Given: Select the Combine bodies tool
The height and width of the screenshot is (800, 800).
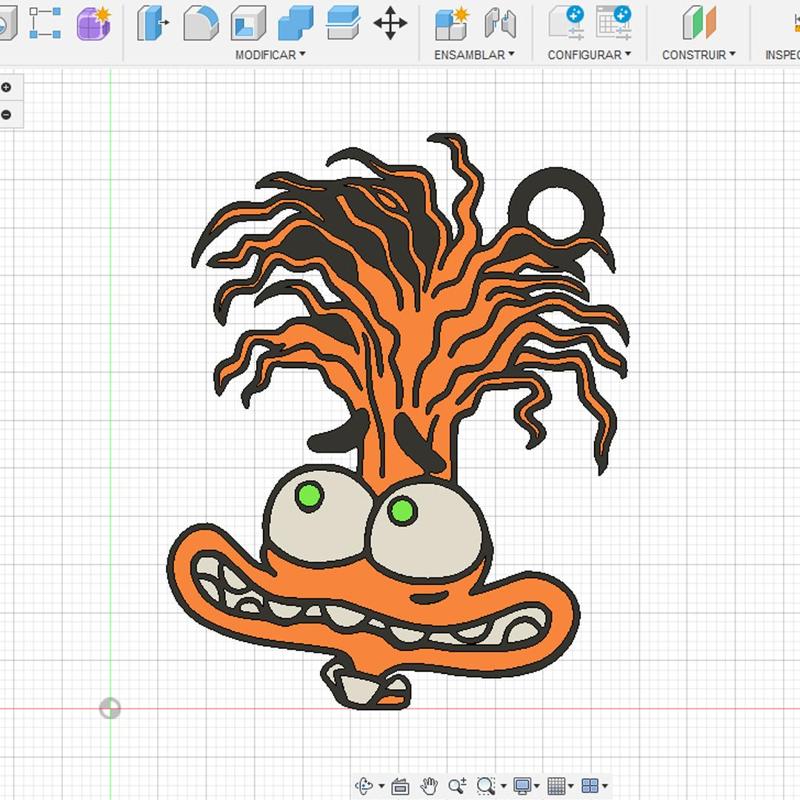Looking at the screenshot, I should [x=296, y=23].
